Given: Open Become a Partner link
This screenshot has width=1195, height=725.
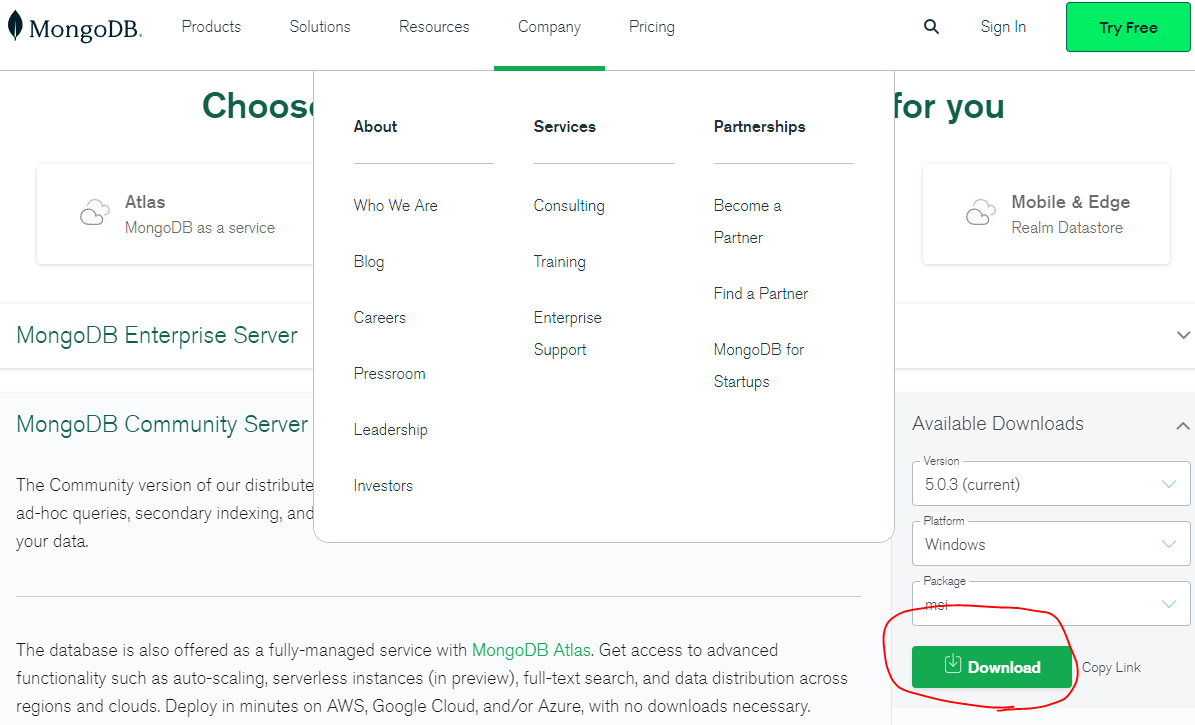Looking at the screenshot, I should 748,222.
